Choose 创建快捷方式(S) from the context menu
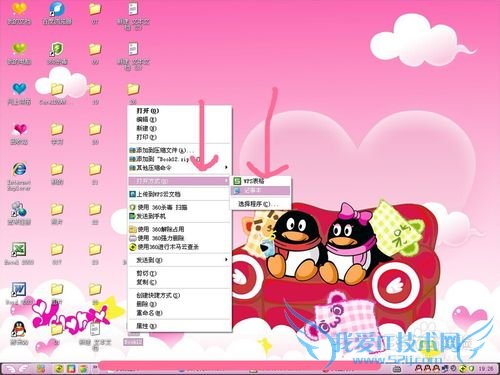 coord(180,295)
